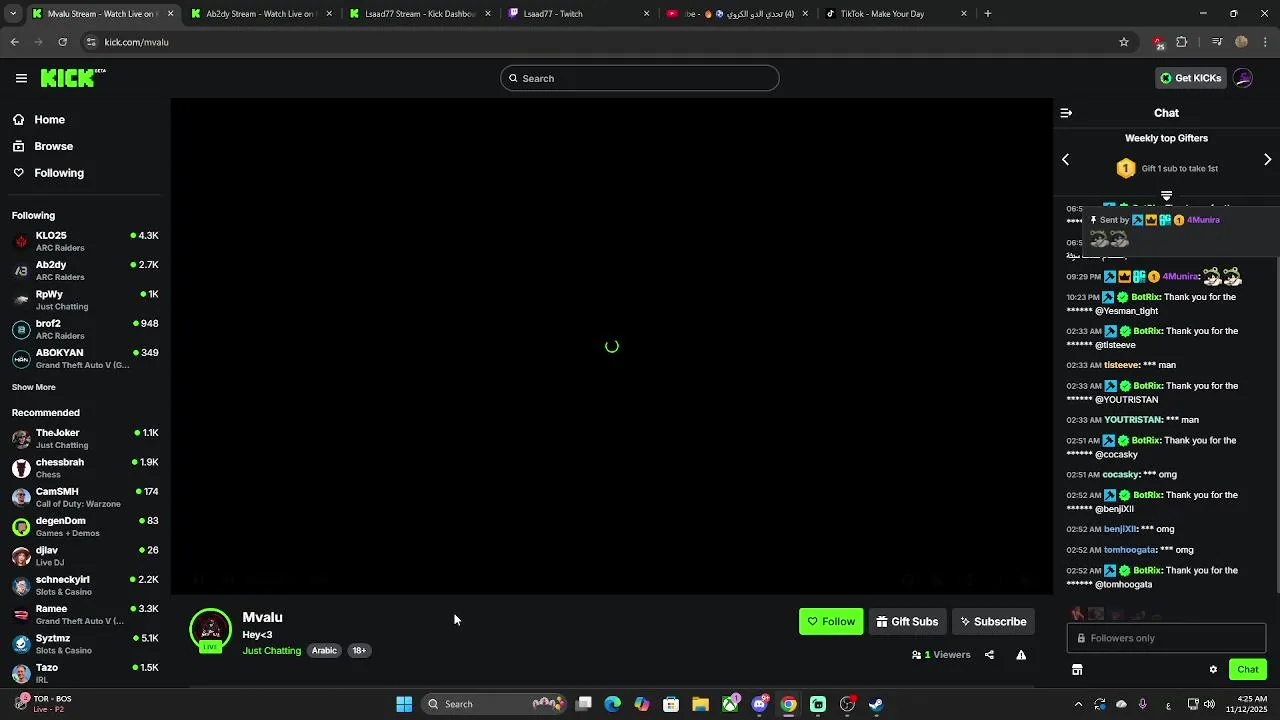
Task: Show next weekly top gifters slide
Action: [1267, 160]
